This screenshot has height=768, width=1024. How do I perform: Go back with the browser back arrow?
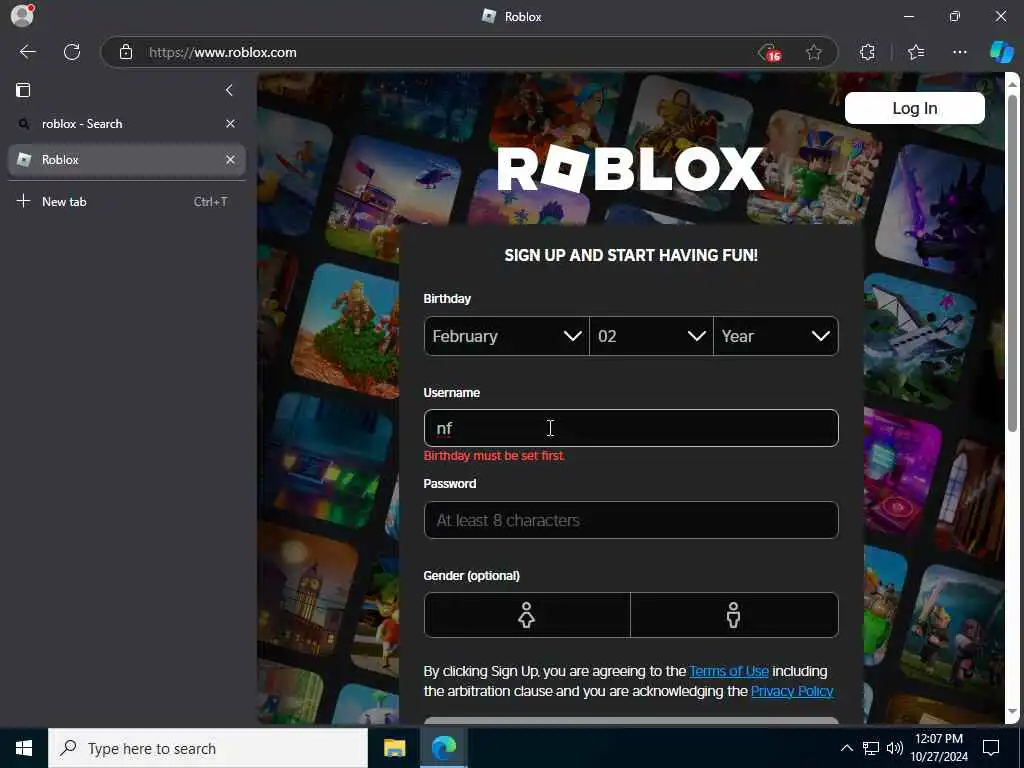27,52
